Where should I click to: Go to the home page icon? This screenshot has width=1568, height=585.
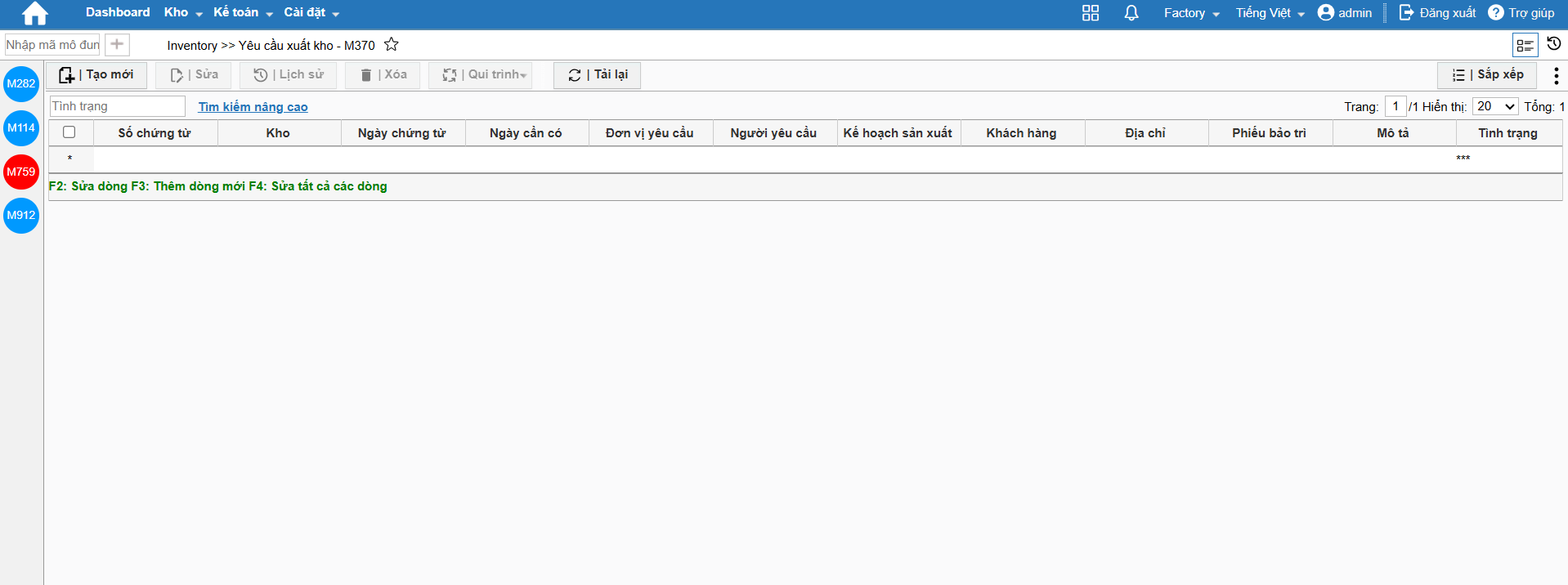coord(35,13)
